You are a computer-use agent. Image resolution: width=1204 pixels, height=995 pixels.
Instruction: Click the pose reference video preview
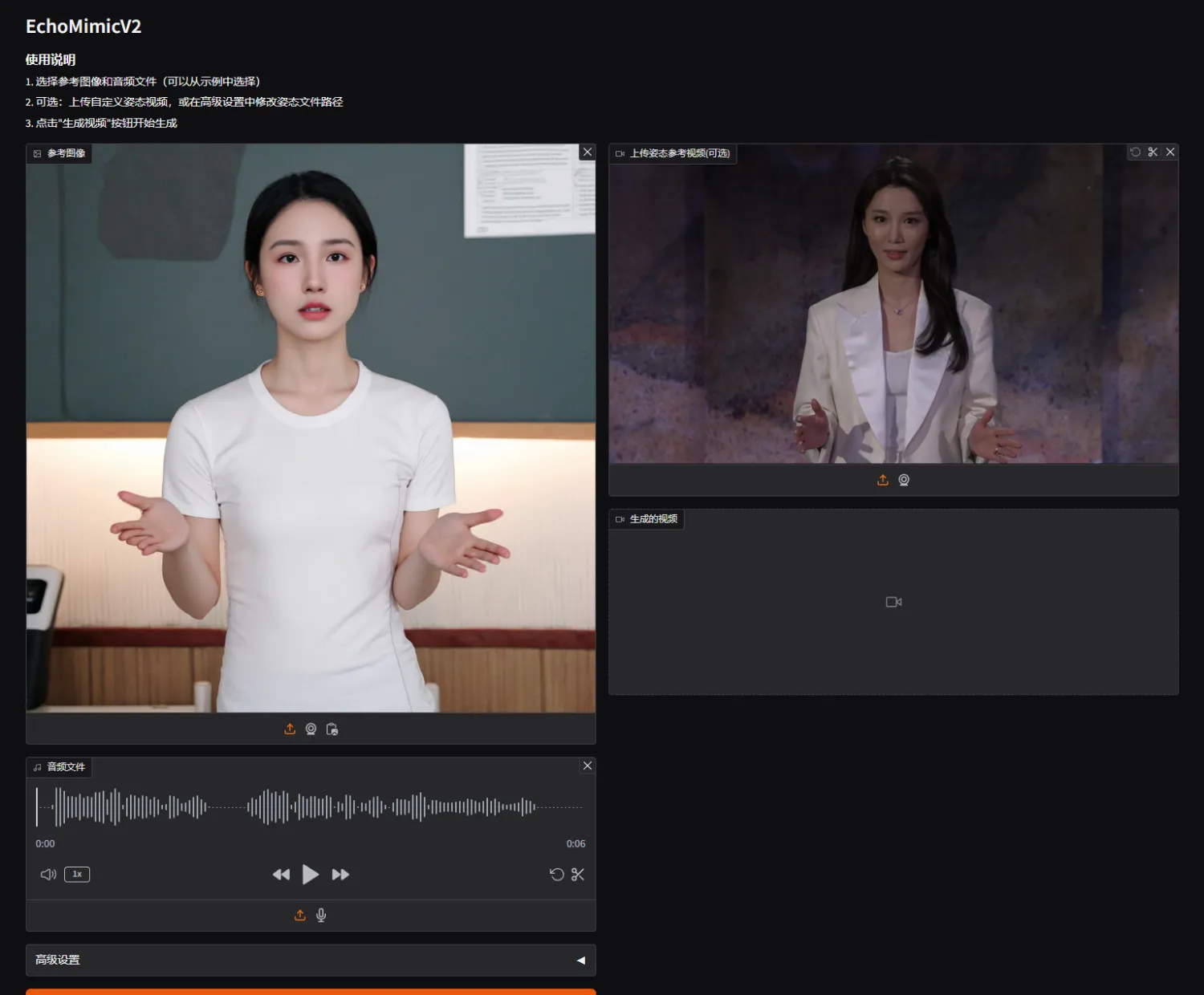coord(893,304)
